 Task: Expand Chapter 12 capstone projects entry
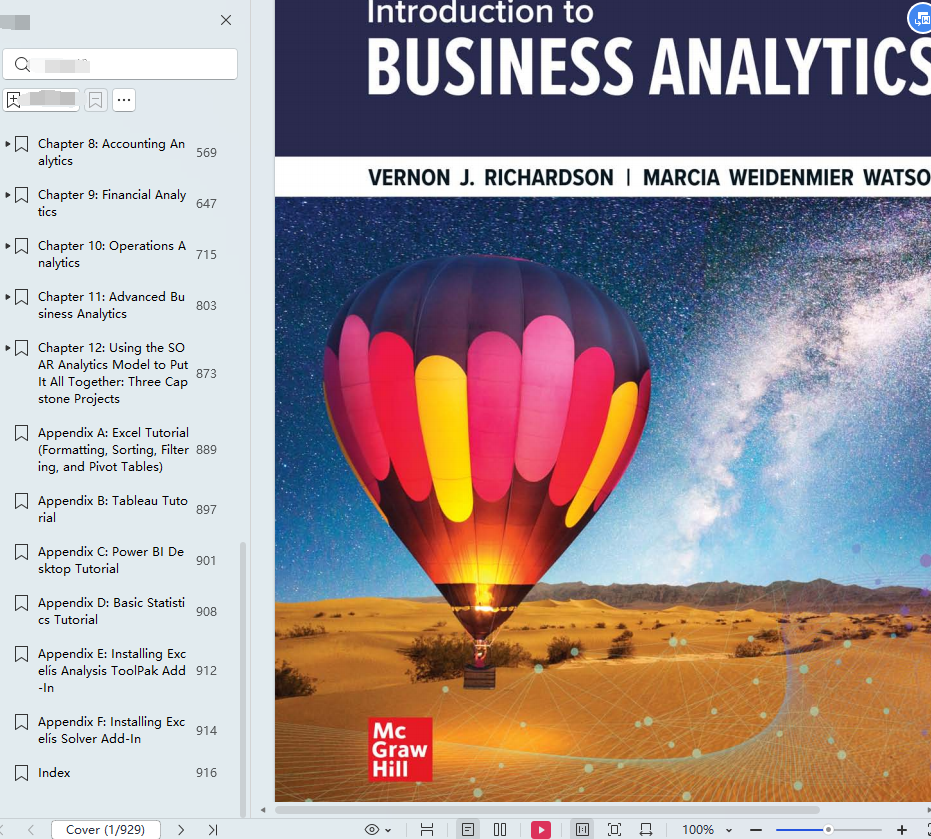pos(8,348)
